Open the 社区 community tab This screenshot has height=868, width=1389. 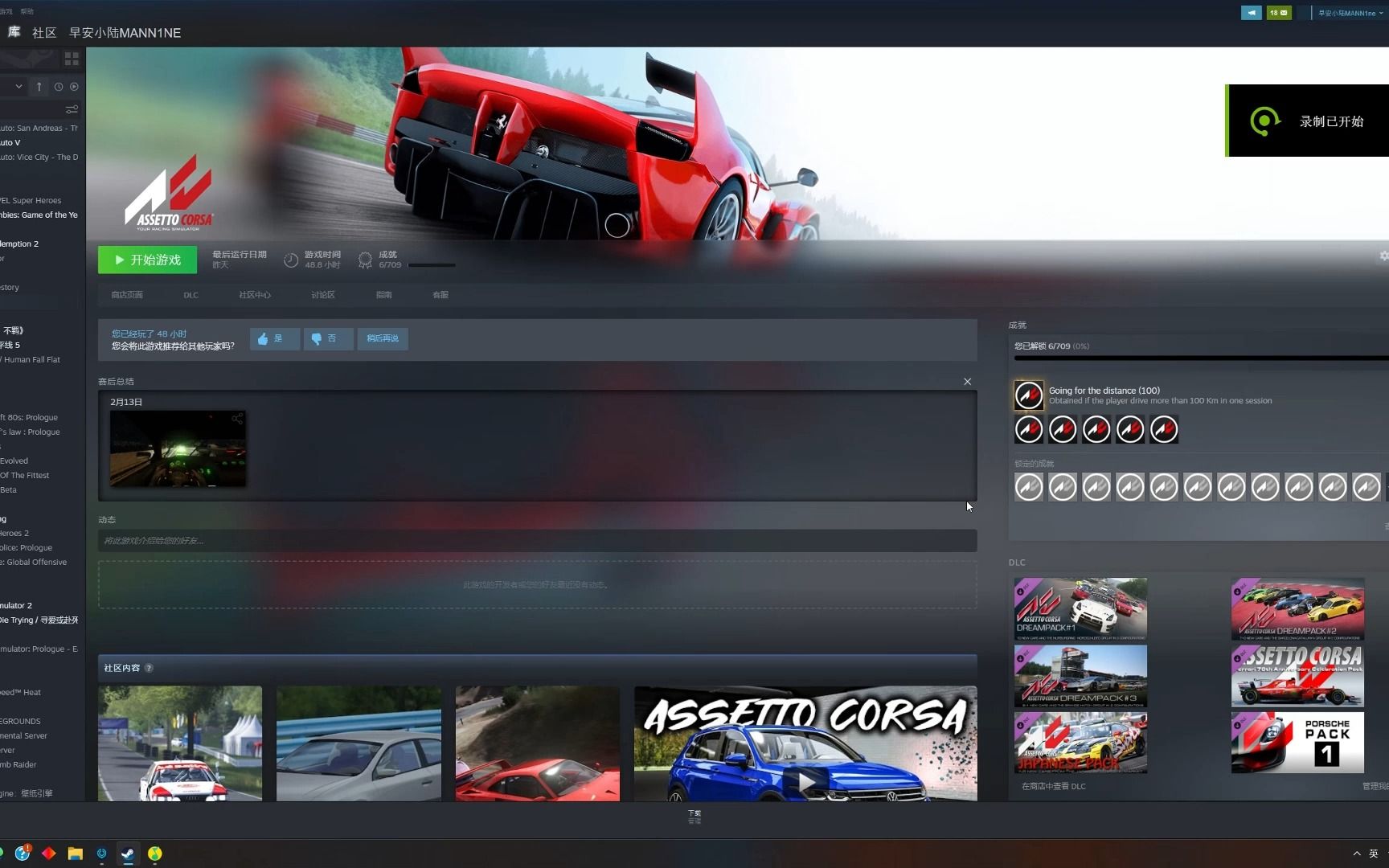[x=44, y=33]
